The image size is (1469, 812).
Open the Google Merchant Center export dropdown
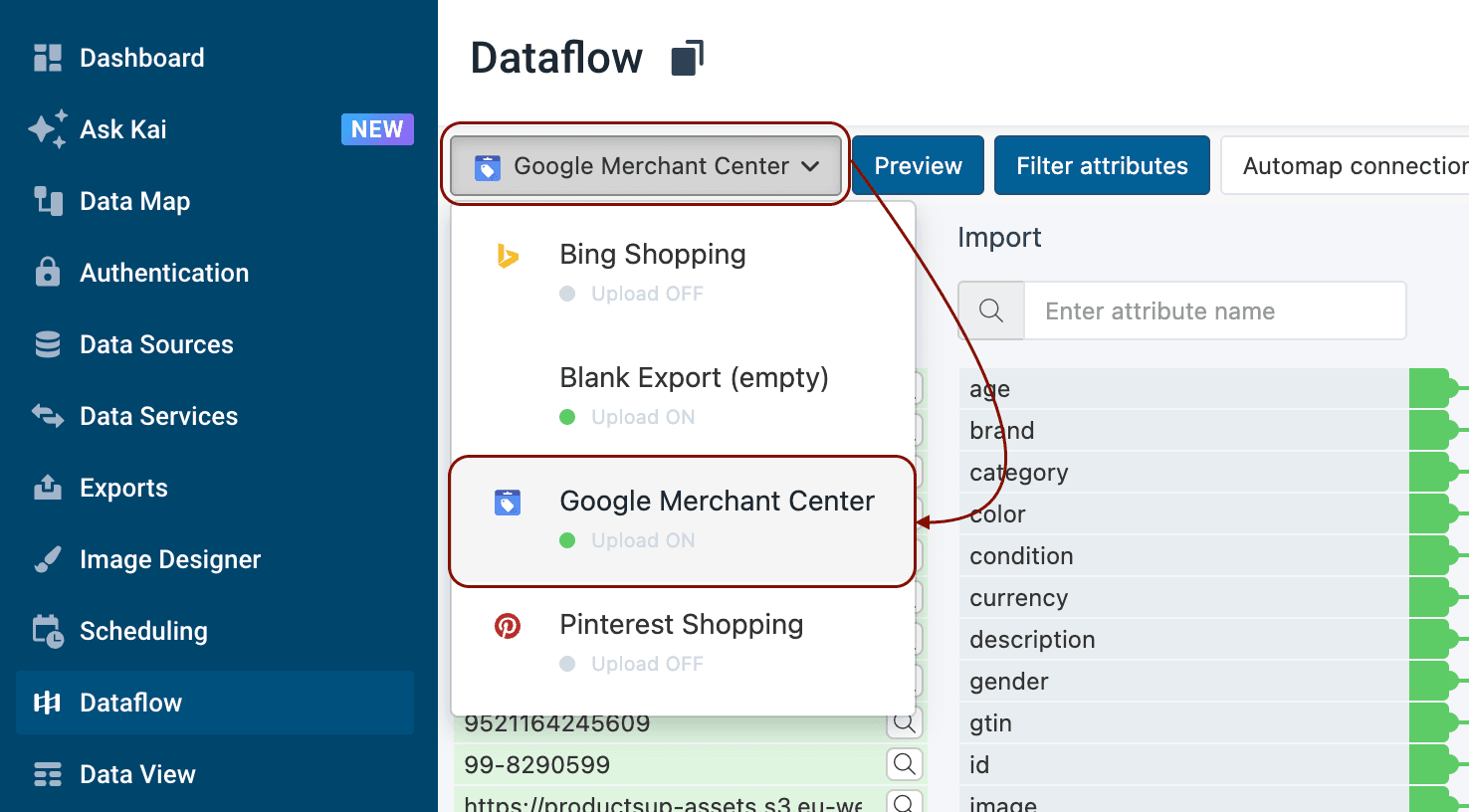(x=647, y=166)
